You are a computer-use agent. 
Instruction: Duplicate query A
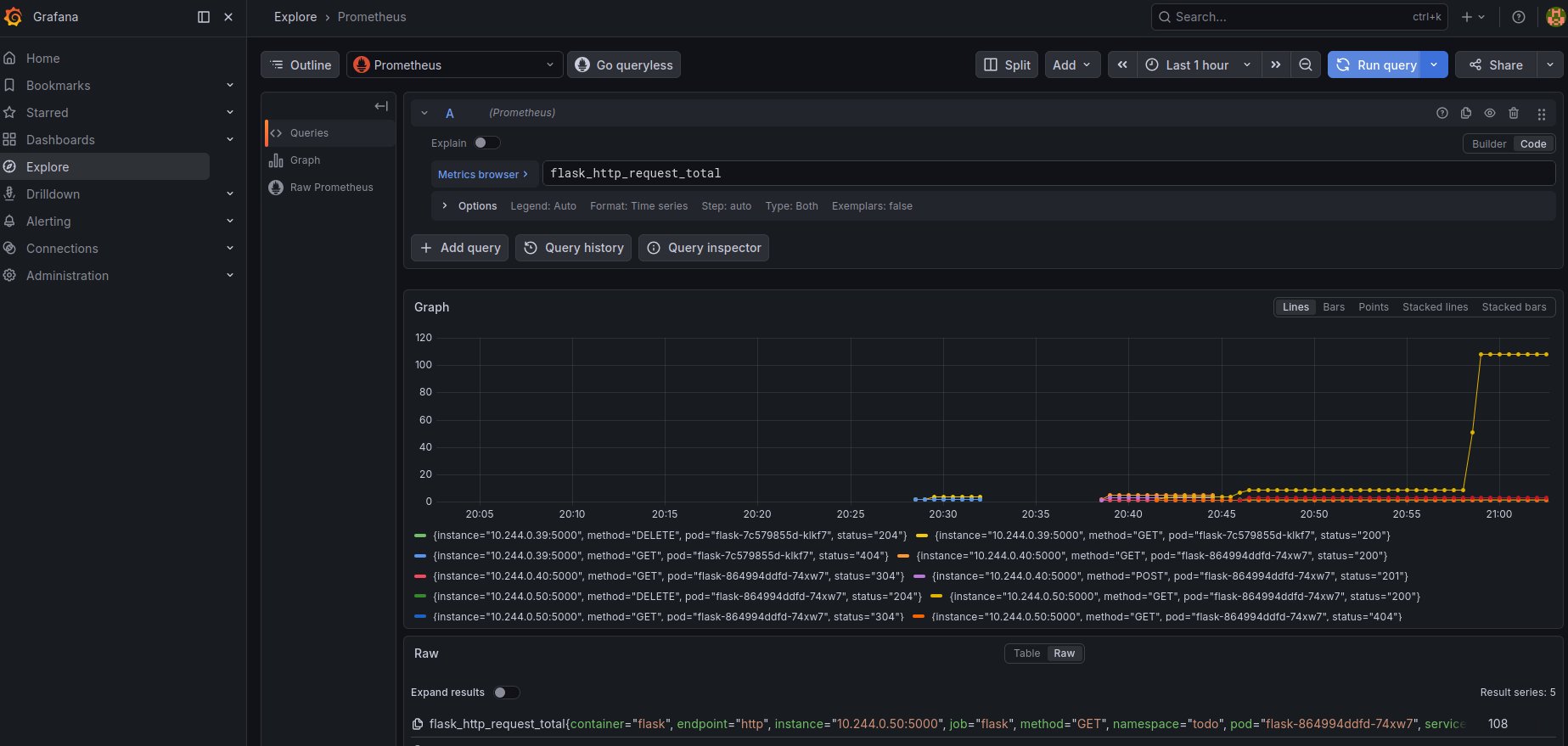coord(1465,113)
